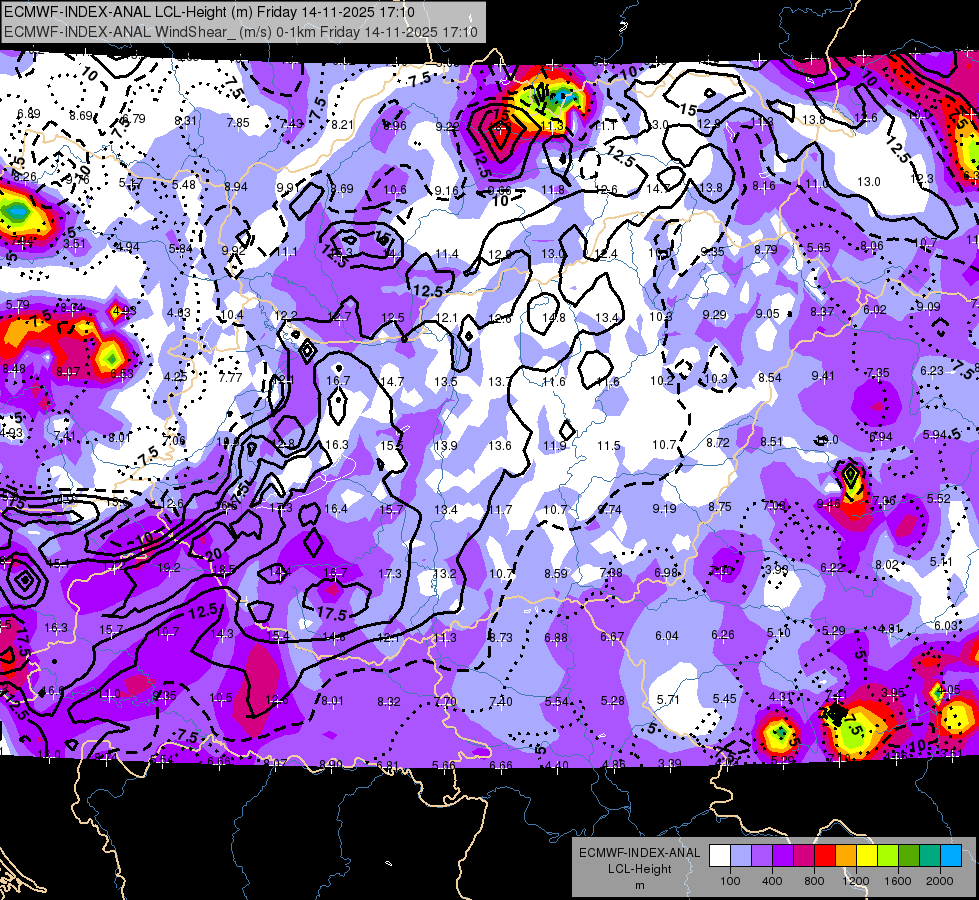This screenshot has height=900, width=979.
Task: Click the 5.65 wind shear value
Action: click(x=818, y=247)
